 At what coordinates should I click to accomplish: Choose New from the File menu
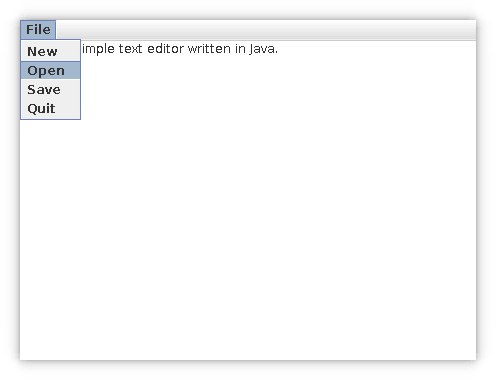50,51
